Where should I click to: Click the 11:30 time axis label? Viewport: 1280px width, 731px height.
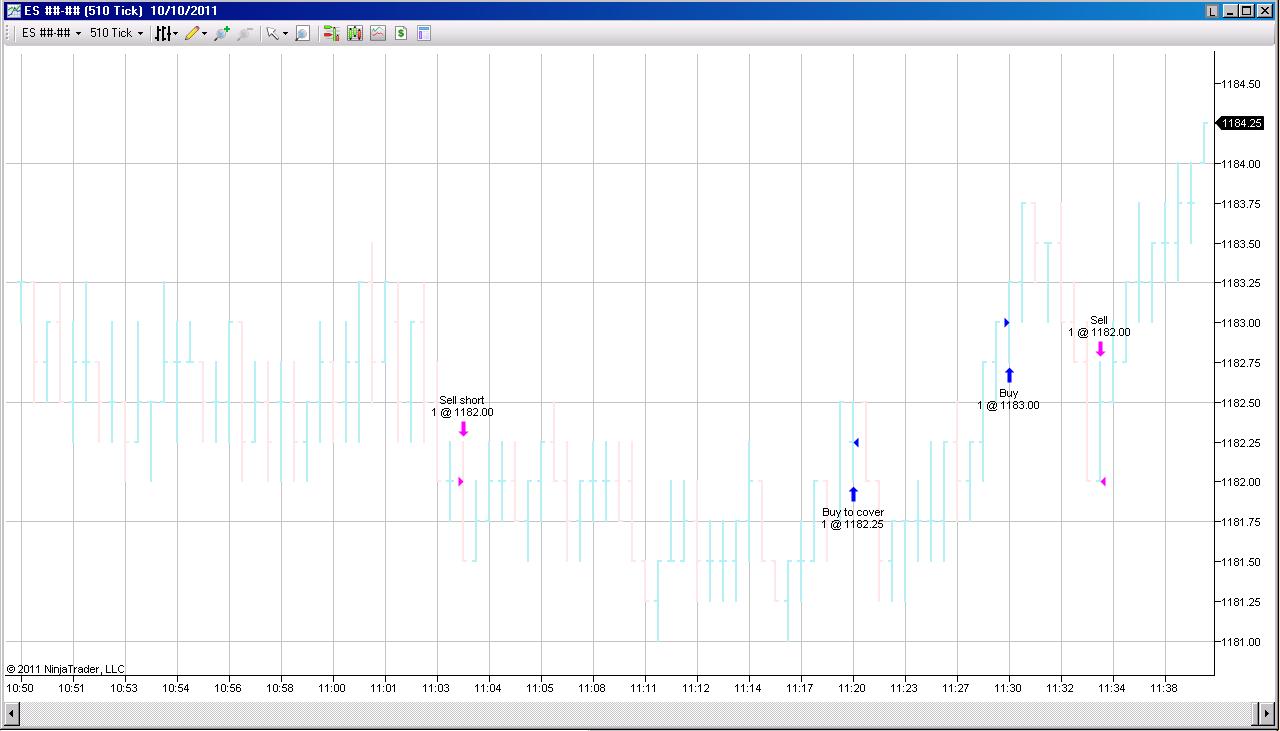tap(1008, 688)
